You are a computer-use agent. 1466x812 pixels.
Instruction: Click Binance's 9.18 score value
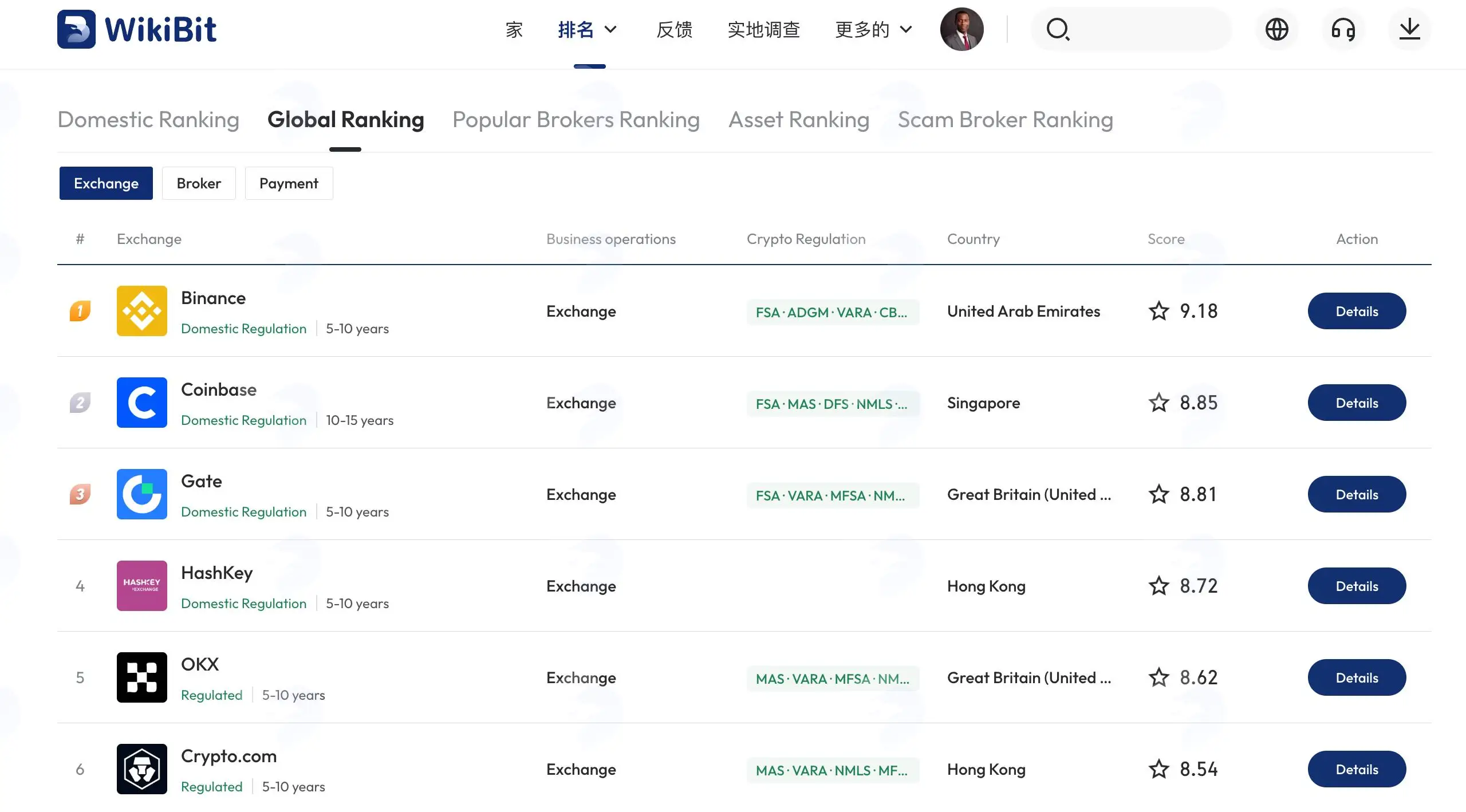(x=1199, y=311)
